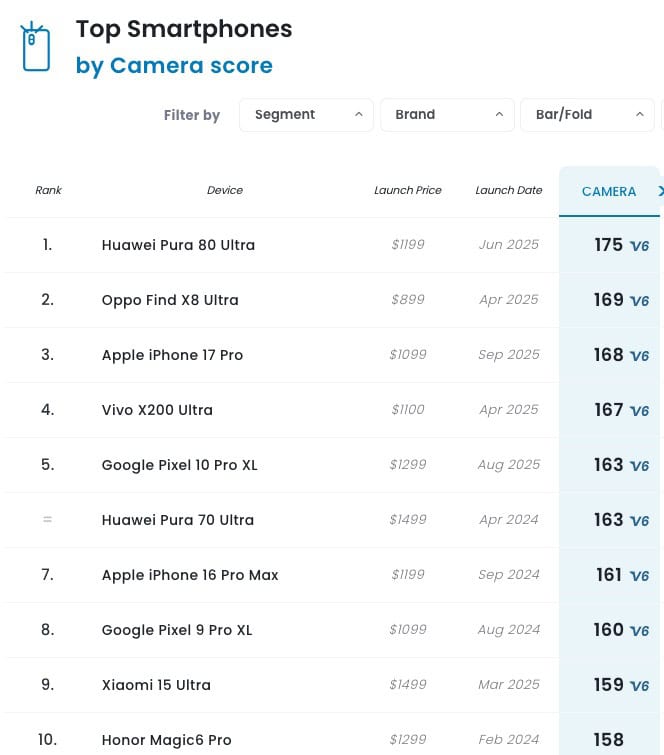
Task: Open the Apple iPhone 16 Pro Max link
Action: 190,575
